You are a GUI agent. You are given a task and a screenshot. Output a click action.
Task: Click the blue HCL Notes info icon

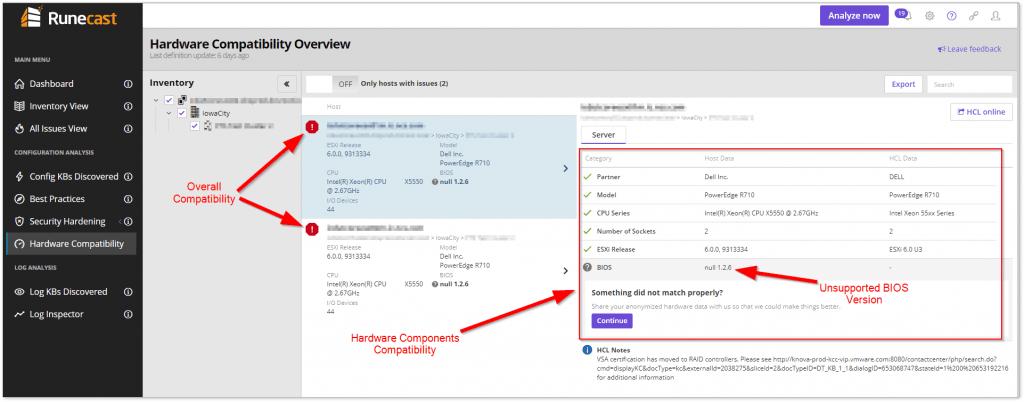click(587, 350)
